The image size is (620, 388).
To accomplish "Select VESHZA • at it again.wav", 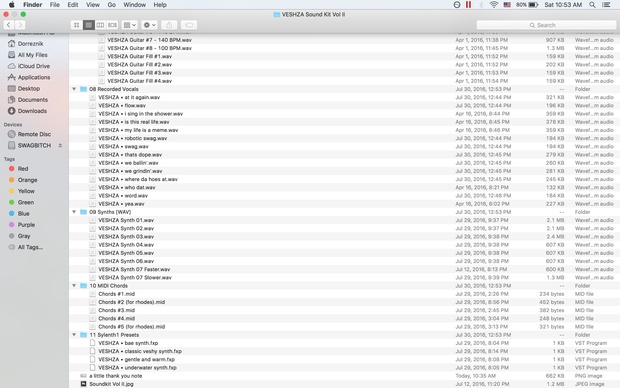I will tap(129, 97).
